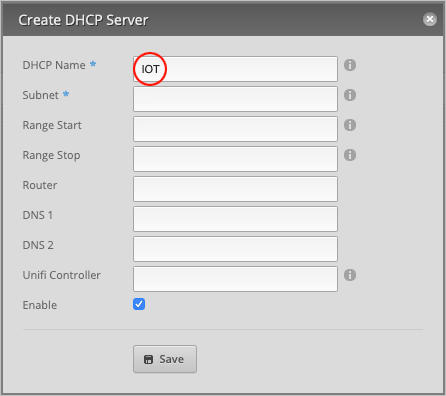Click the Unifi Controller label text
The width and height of the screenshot is (446, 396).
coord(62,275)
